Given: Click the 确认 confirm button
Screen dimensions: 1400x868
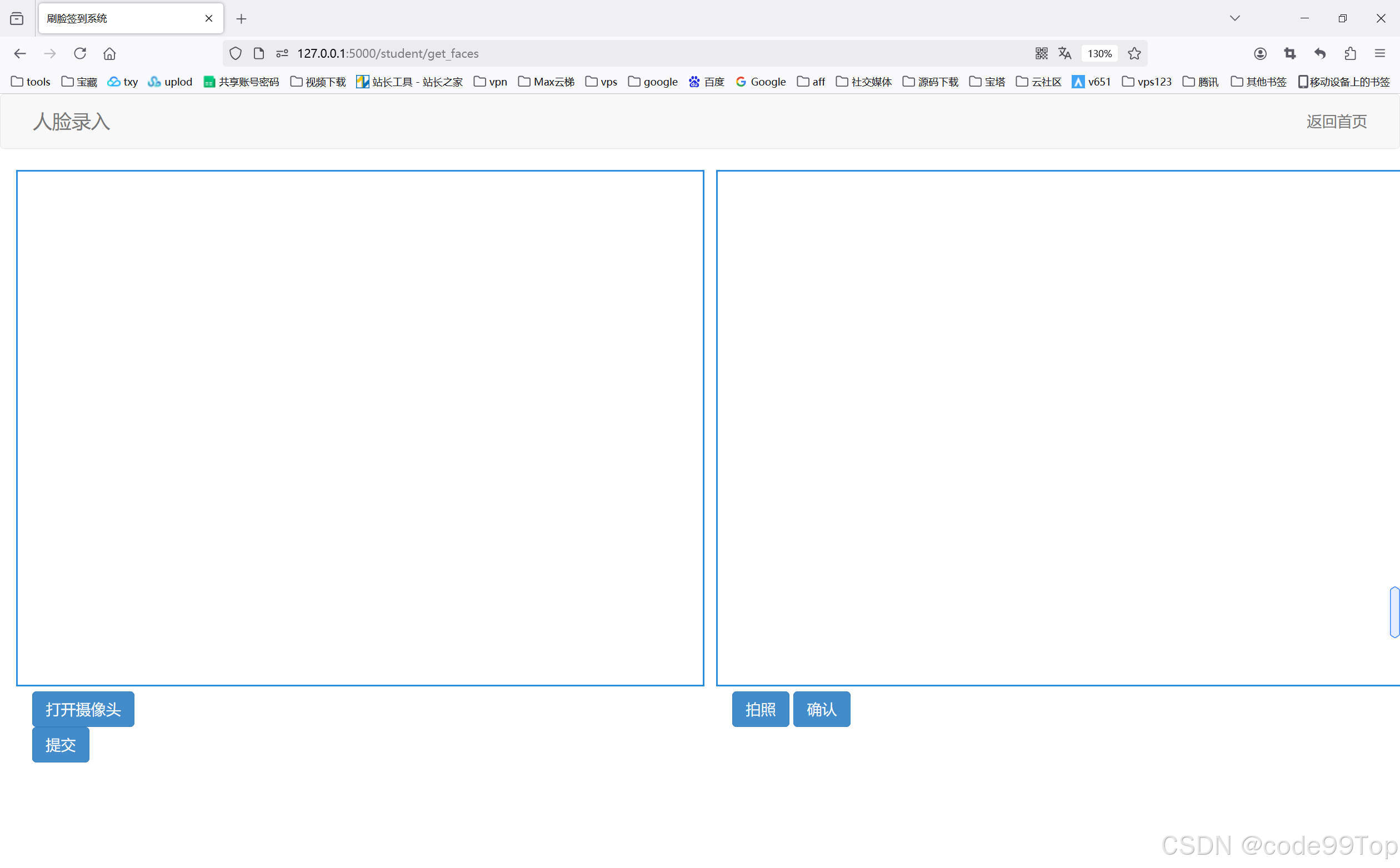Looking at the screenshot, I should 822,709.
